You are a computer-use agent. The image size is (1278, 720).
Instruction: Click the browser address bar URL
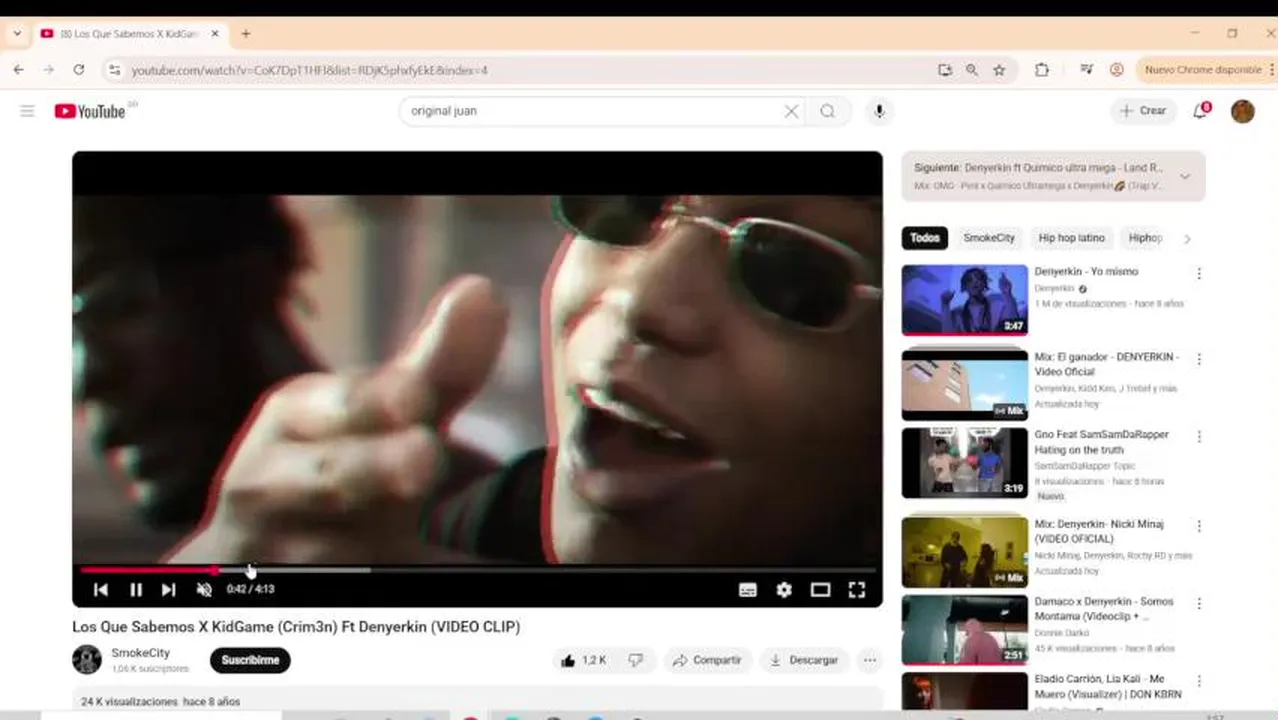(310, 70)
